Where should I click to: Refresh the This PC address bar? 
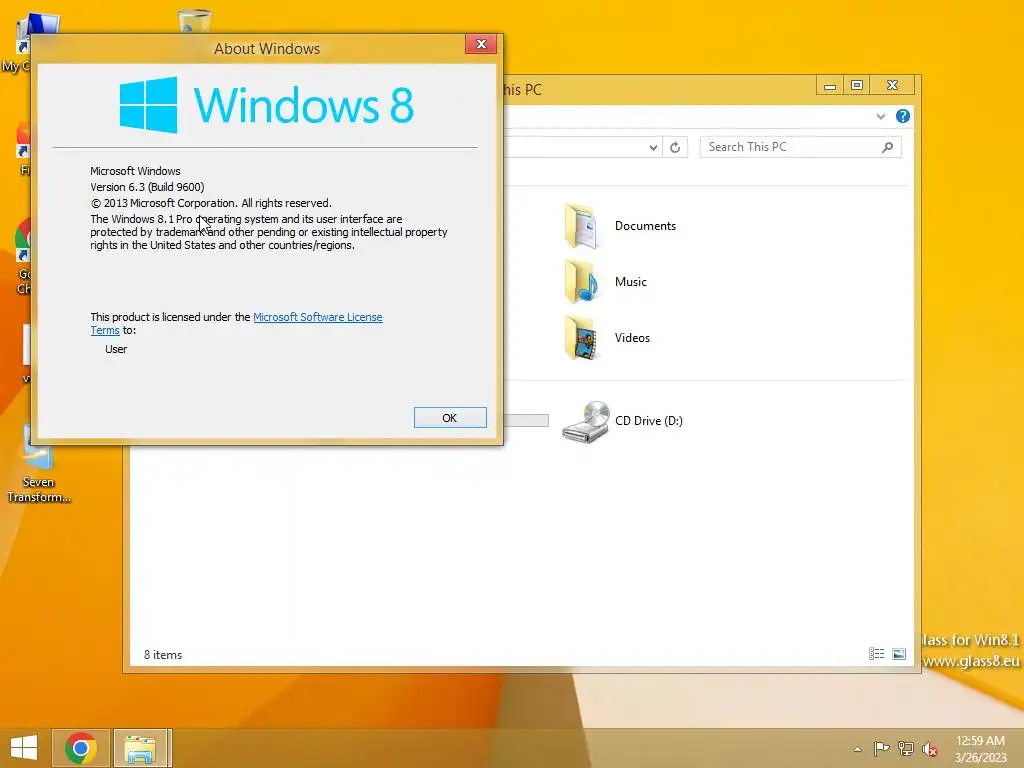(675, 148)
